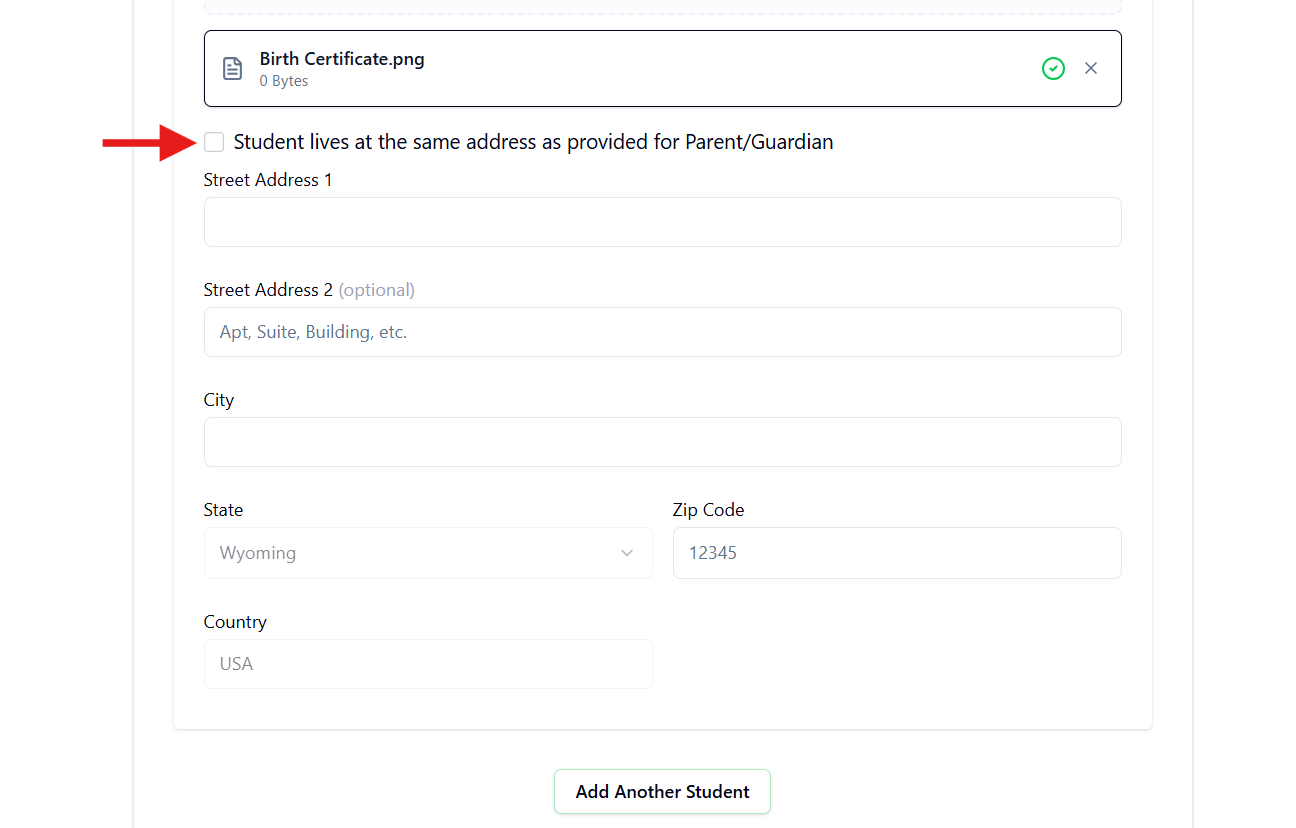Click the green upload success checkmark icon
The image size is (1296, 828).
click(1053, 68)
